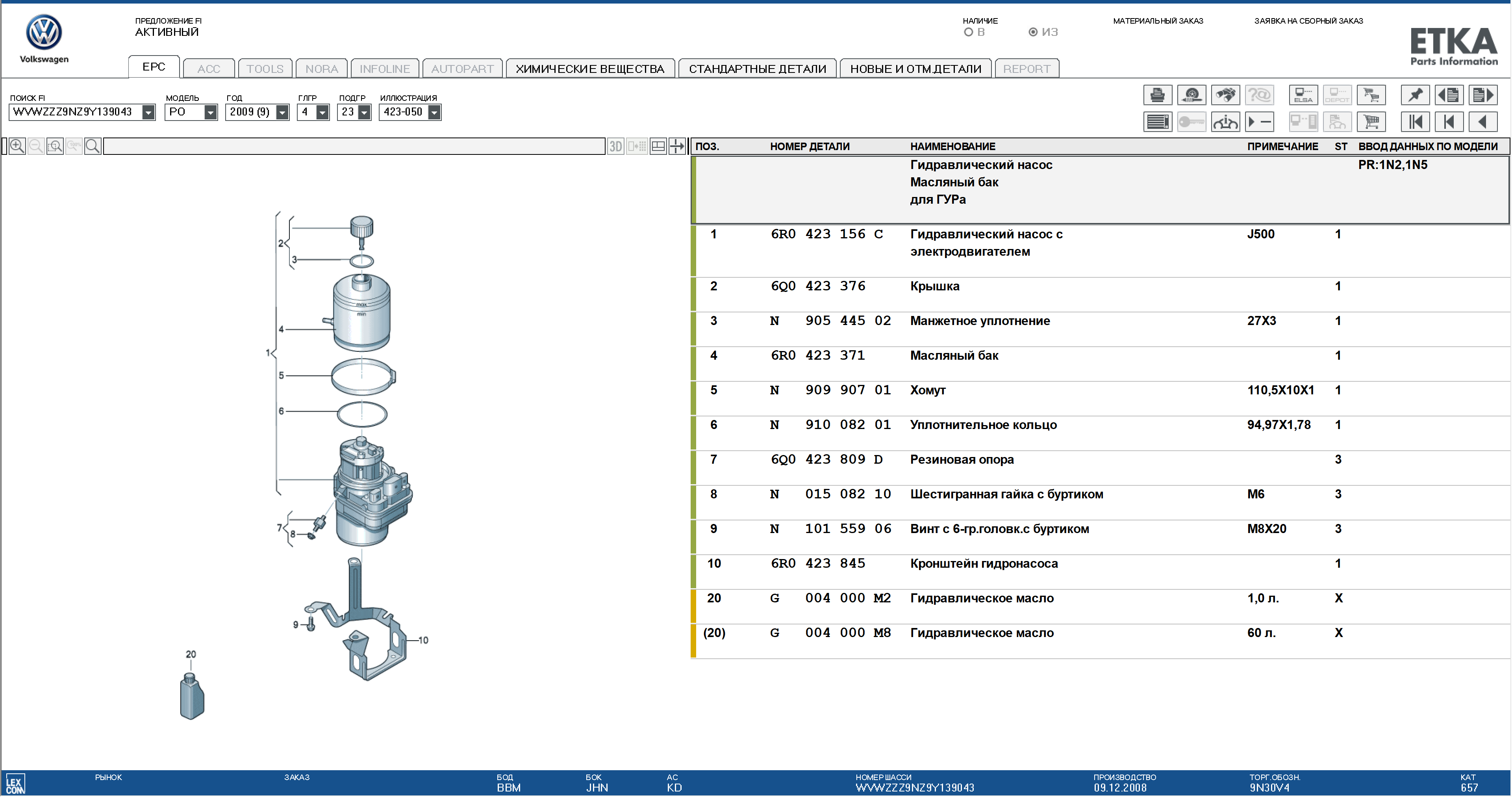The image size is (1512, 797).
Task: Jump to the first page with double-bar arrow
Action: click(1415, 122)
